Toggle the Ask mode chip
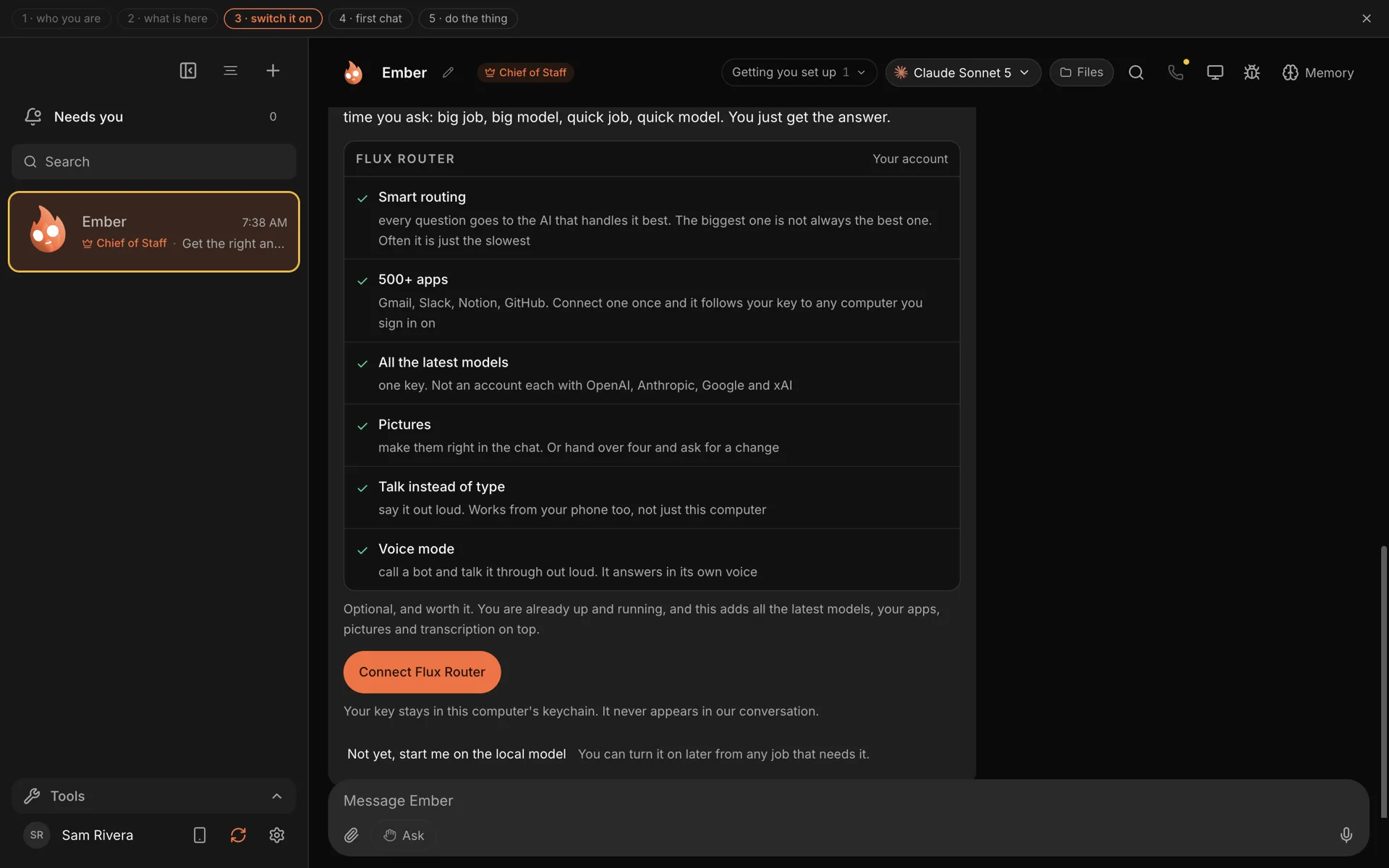The height and width of the screenshot is (868, 1389). 404,835
